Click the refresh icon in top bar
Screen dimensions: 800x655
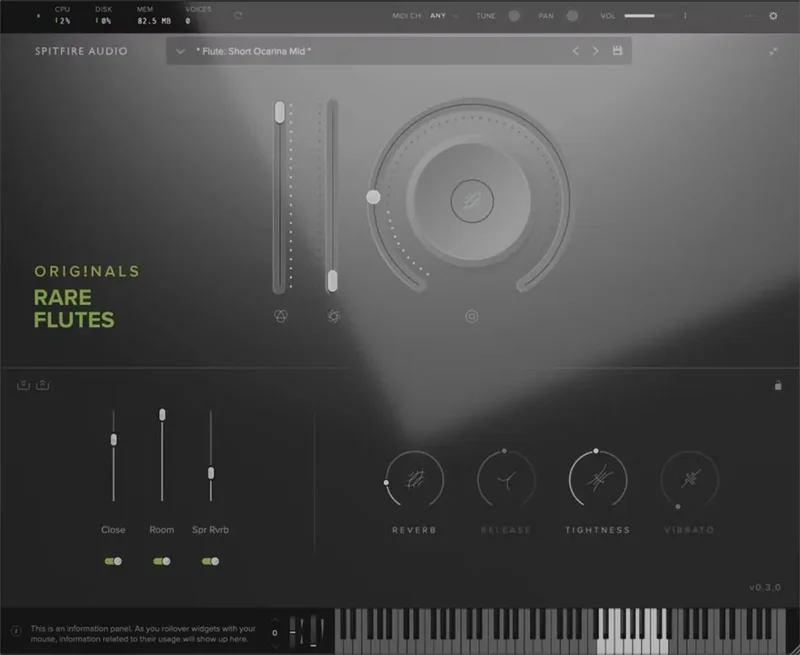(238, 15)
